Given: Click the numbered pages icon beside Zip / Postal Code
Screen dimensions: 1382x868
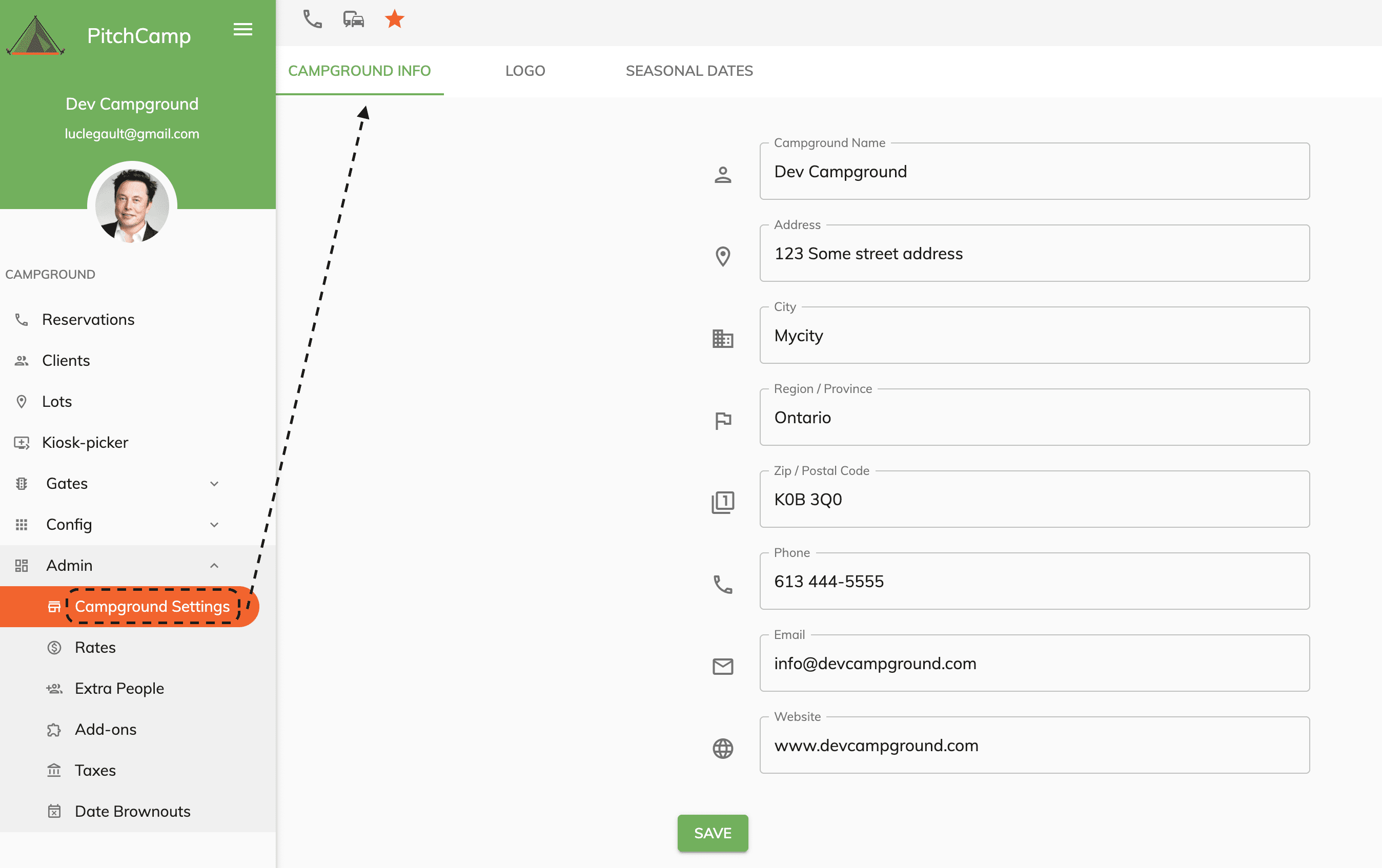Looking at the screenshot, I should 723,503.
